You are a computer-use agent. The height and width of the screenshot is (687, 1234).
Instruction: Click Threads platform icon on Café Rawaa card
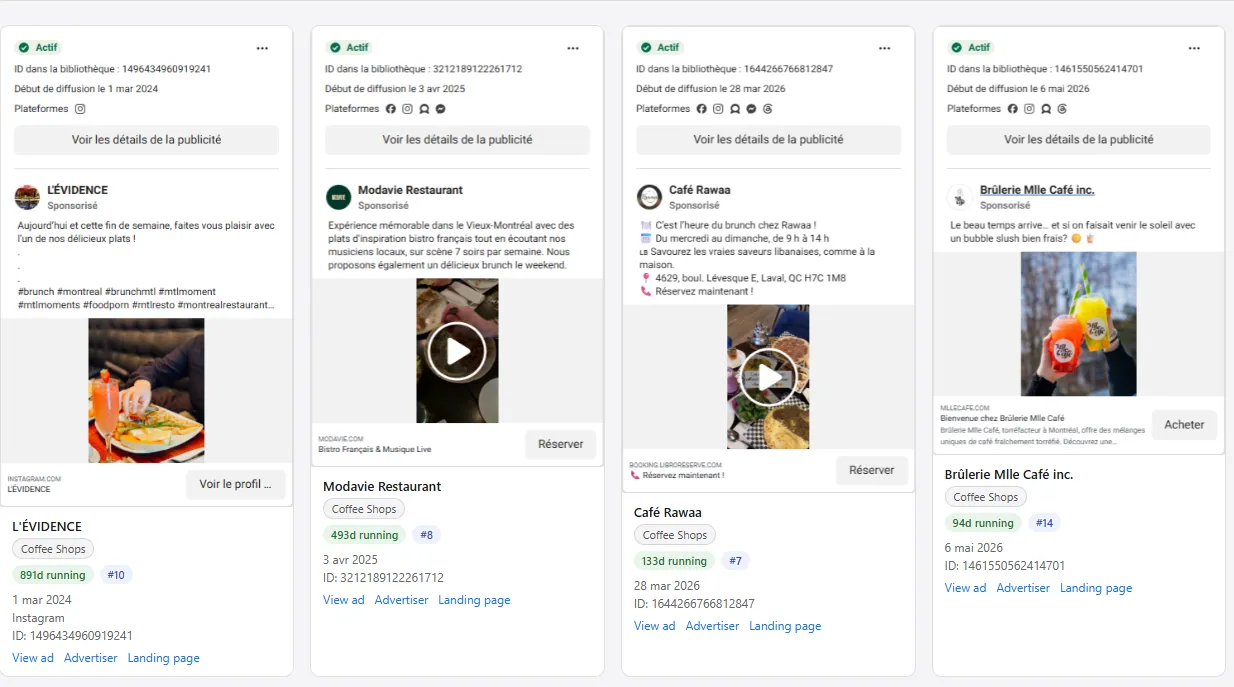[x=768, y=109]
